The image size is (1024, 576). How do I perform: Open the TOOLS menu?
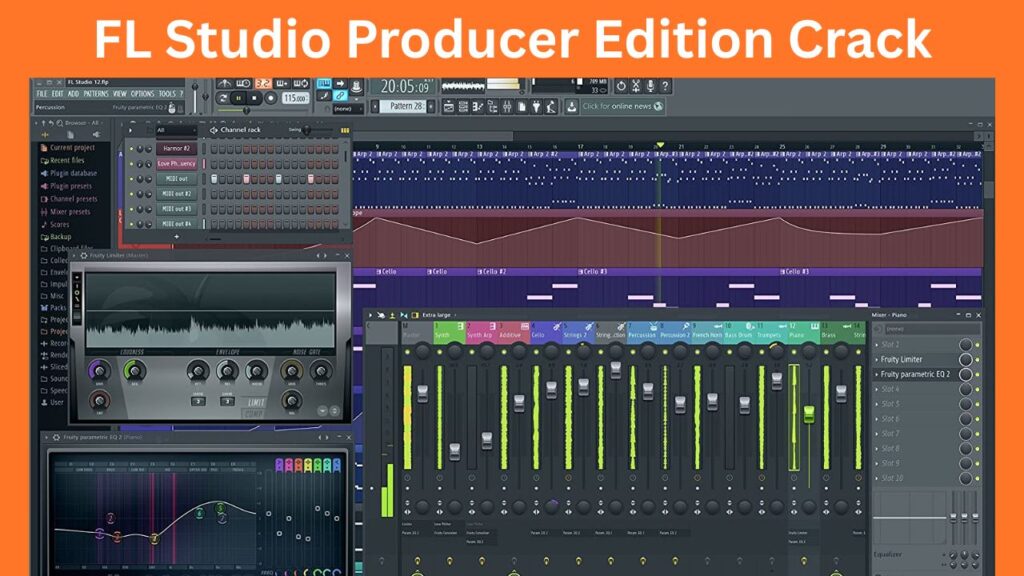pos(167,94)
